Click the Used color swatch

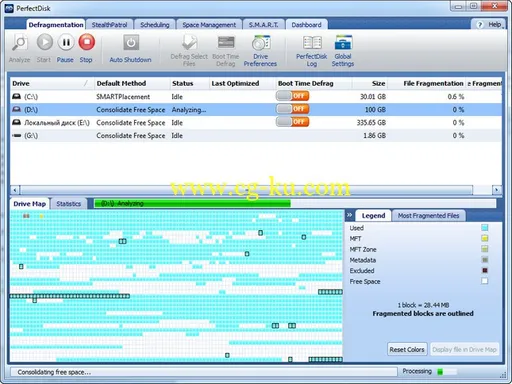485,228
